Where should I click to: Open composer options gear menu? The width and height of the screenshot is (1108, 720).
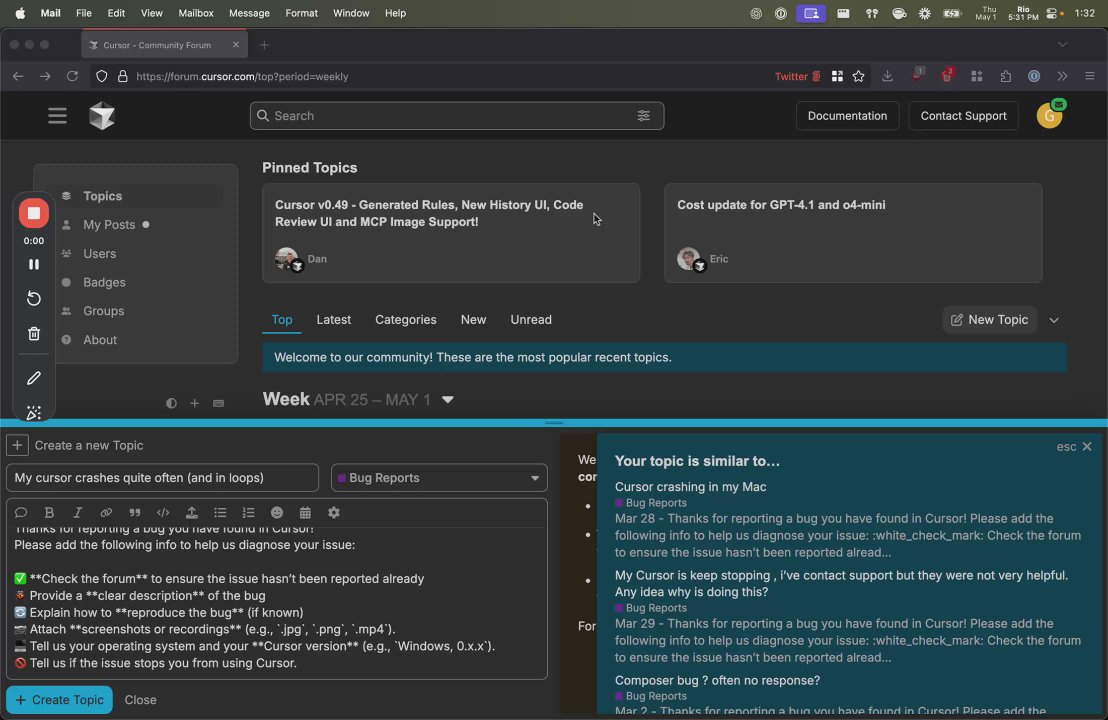[x=334, y=512]
